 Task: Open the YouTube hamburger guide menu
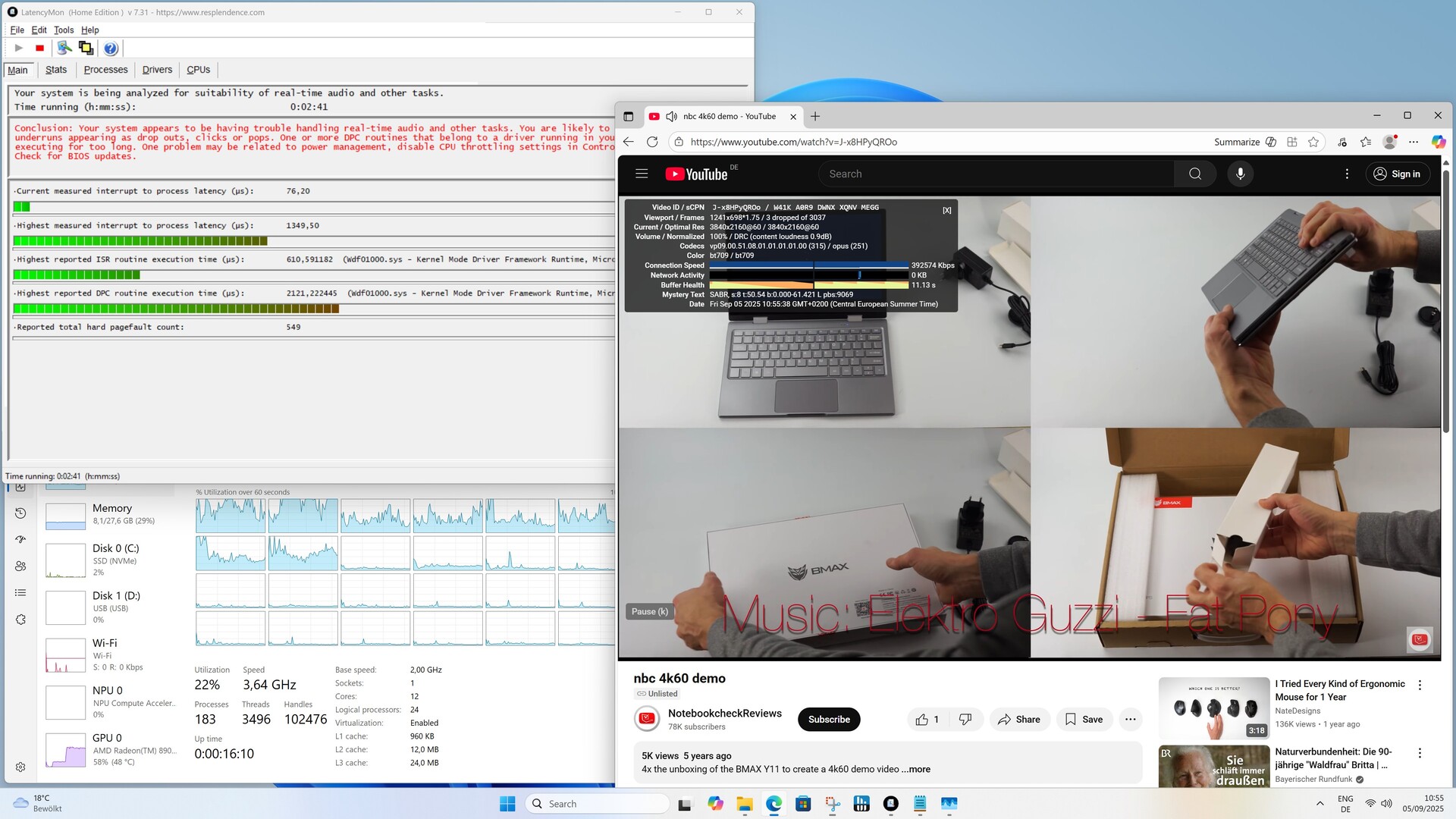tap(642, 174)
